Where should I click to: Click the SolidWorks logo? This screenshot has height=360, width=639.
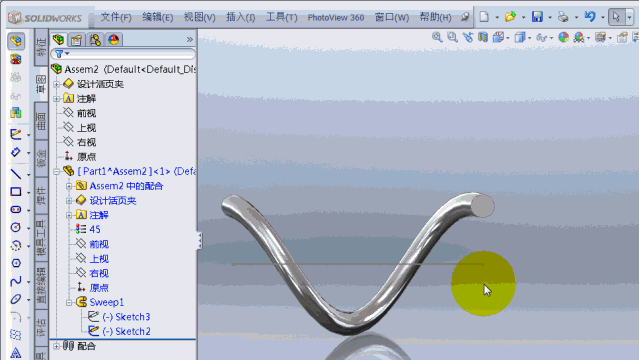pos(45,18)
